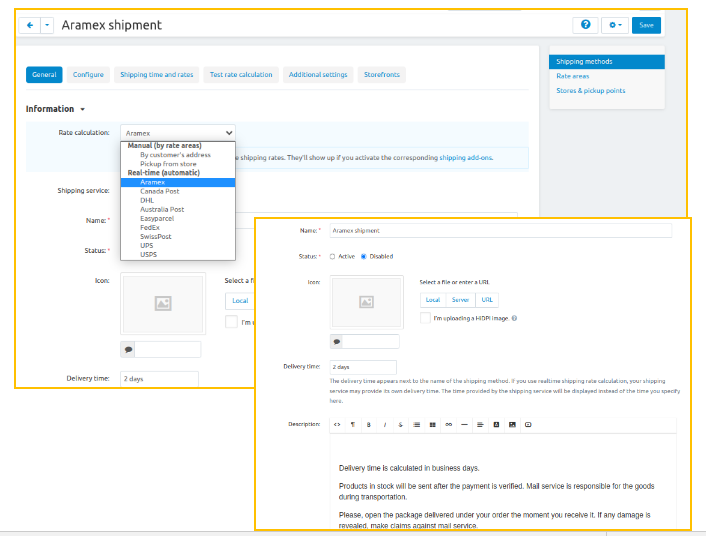Image resolution: width=706 pixels, height=536 pixels.
Task: Select the Disabled status radio
Action: [x=364, y=257]
